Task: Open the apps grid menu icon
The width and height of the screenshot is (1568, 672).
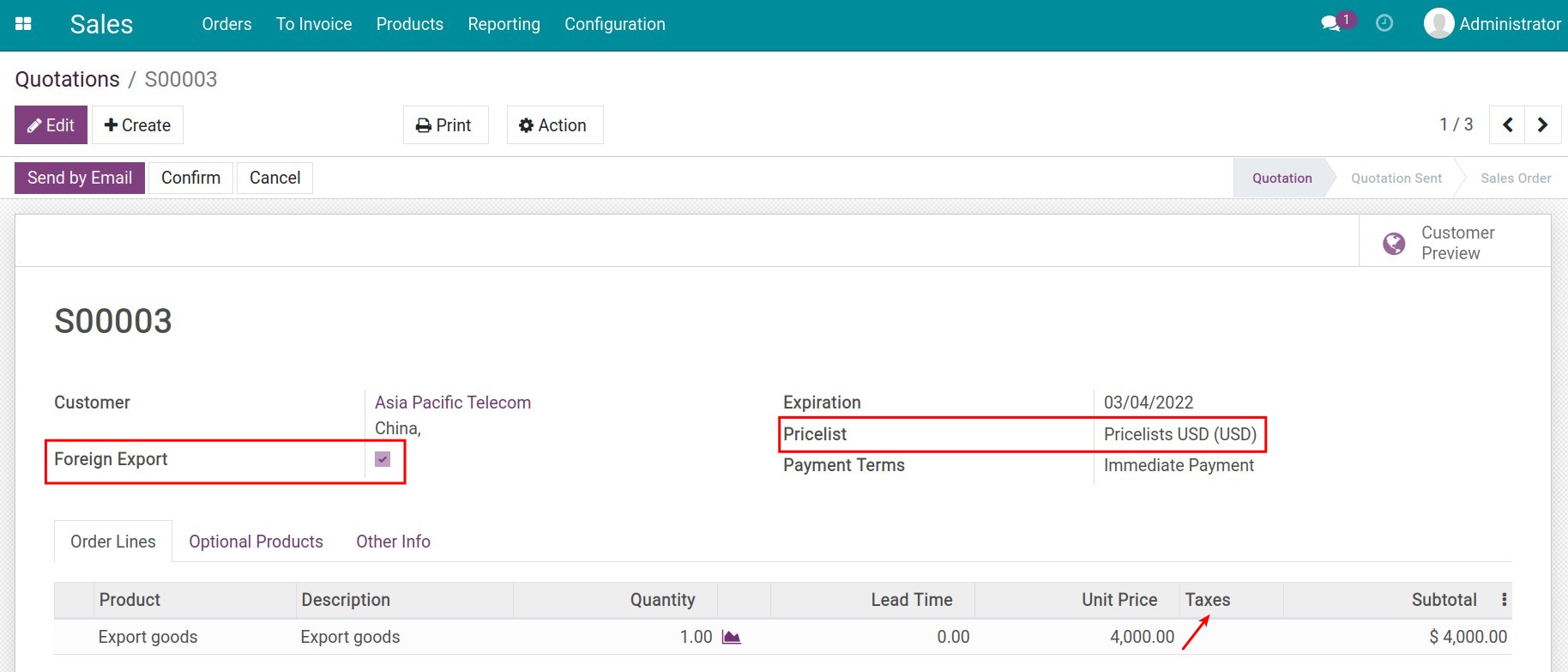Action: [x=24, y=24]
